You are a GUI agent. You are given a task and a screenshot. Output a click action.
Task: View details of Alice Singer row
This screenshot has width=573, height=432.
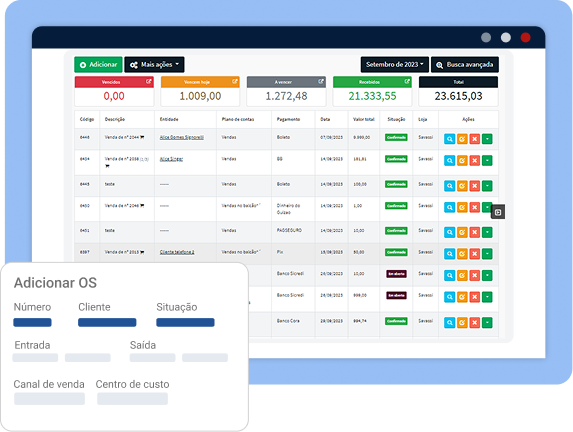(449, 160)
